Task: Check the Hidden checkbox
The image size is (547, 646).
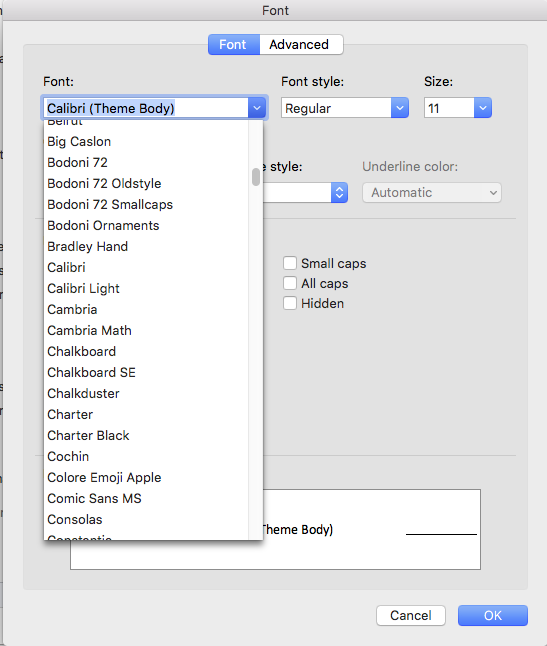Action: (290, 303)
